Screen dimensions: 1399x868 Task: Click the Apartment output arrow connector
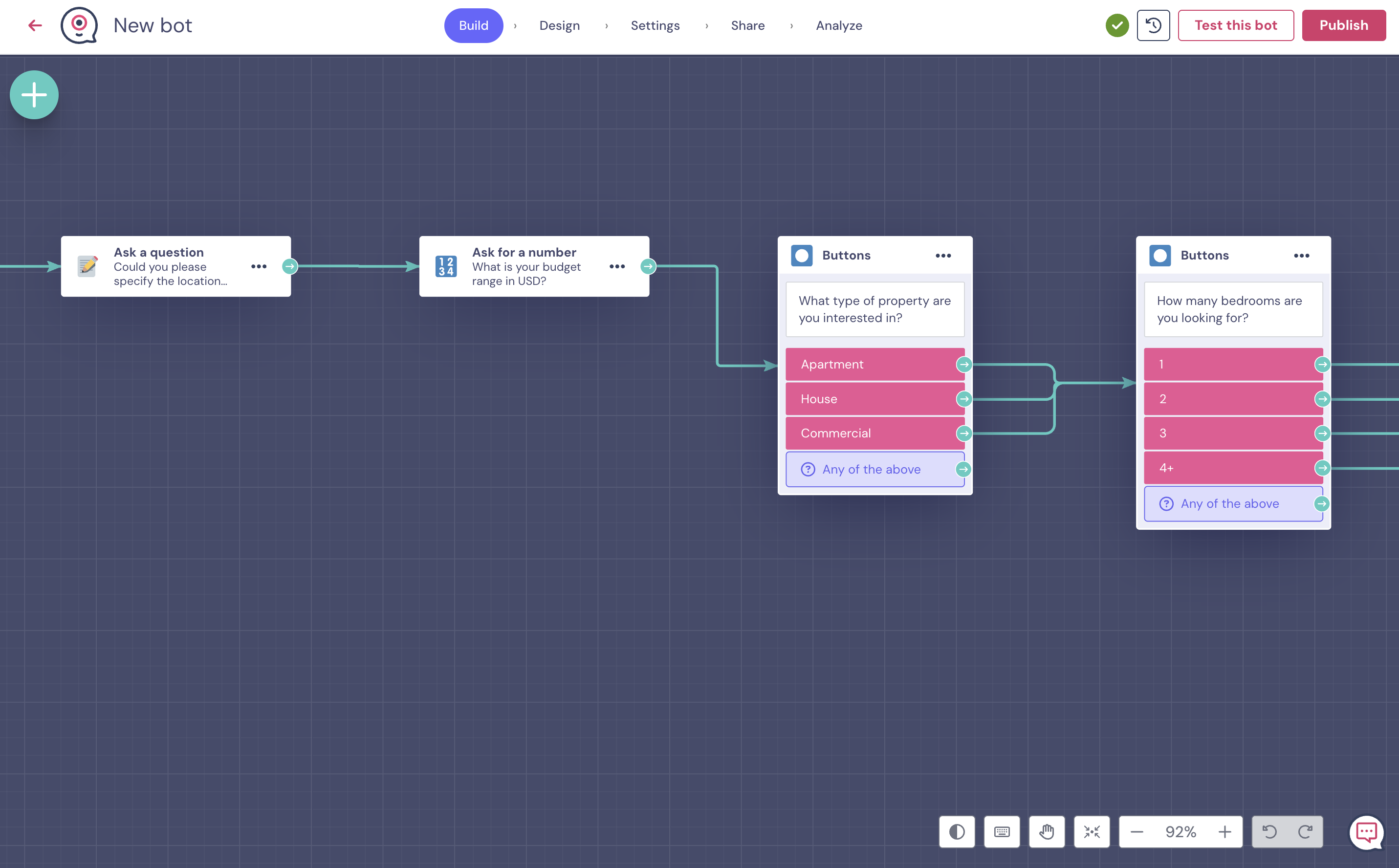tap(964, 365)
